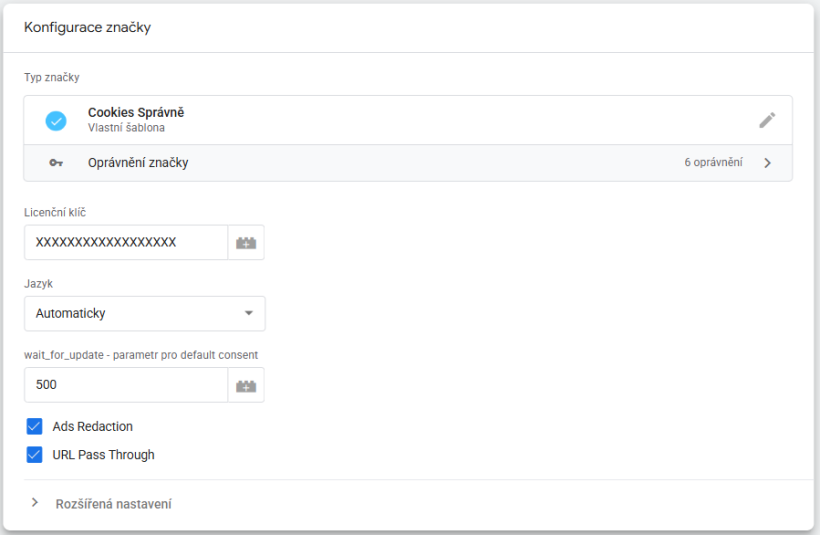Click the blue checkmark Cookies Správně icon

[x=56, y=121]
